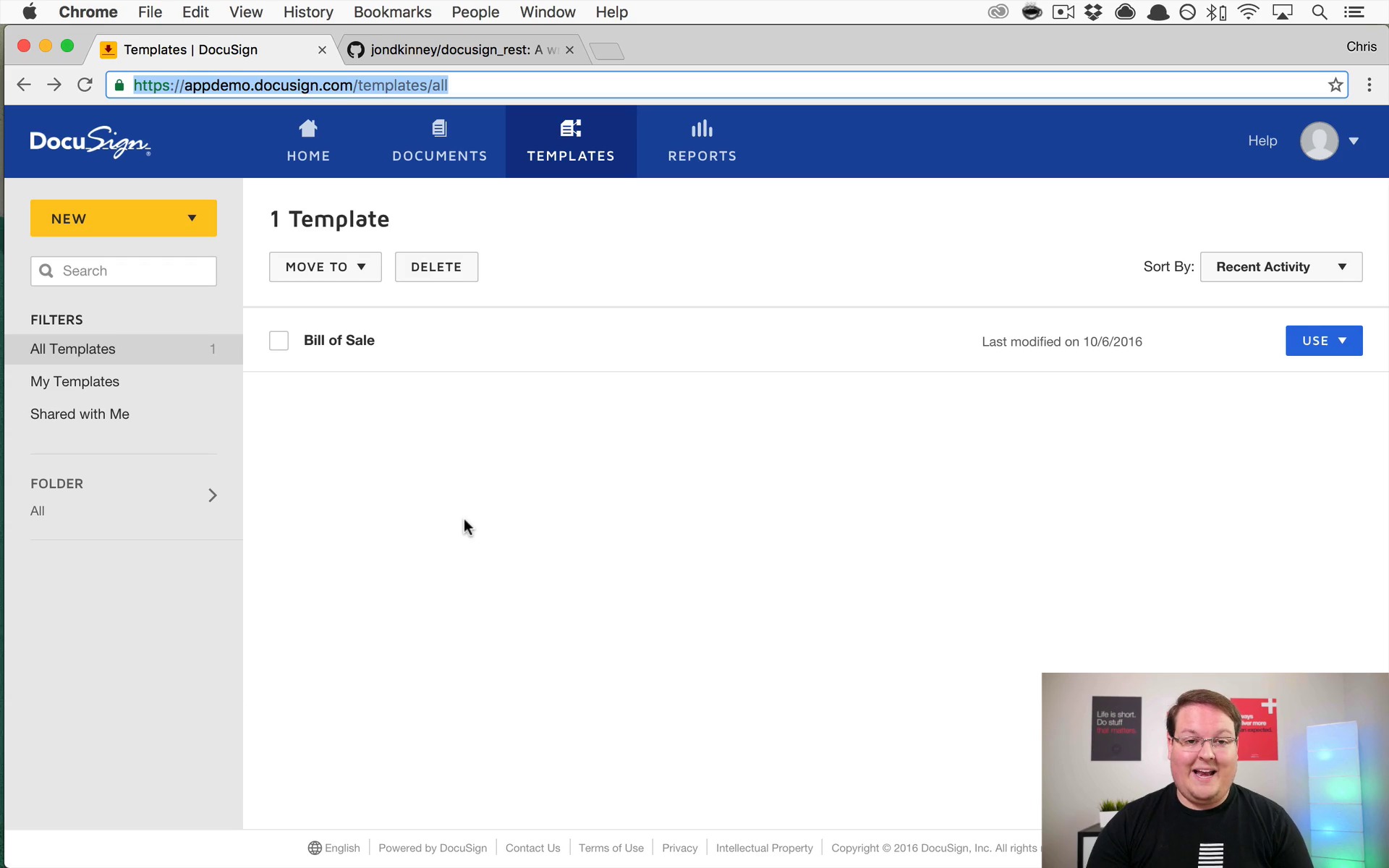Click the browser back arrow
The image size is (1389, 868).
click(24, 85)
